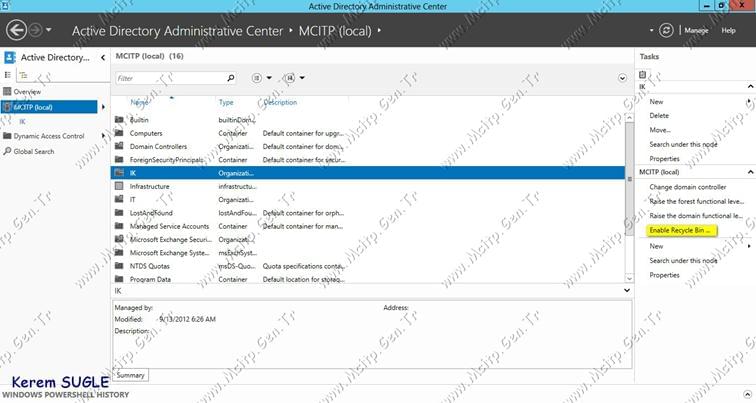Select the Program Data folder icon

[119, 279]
